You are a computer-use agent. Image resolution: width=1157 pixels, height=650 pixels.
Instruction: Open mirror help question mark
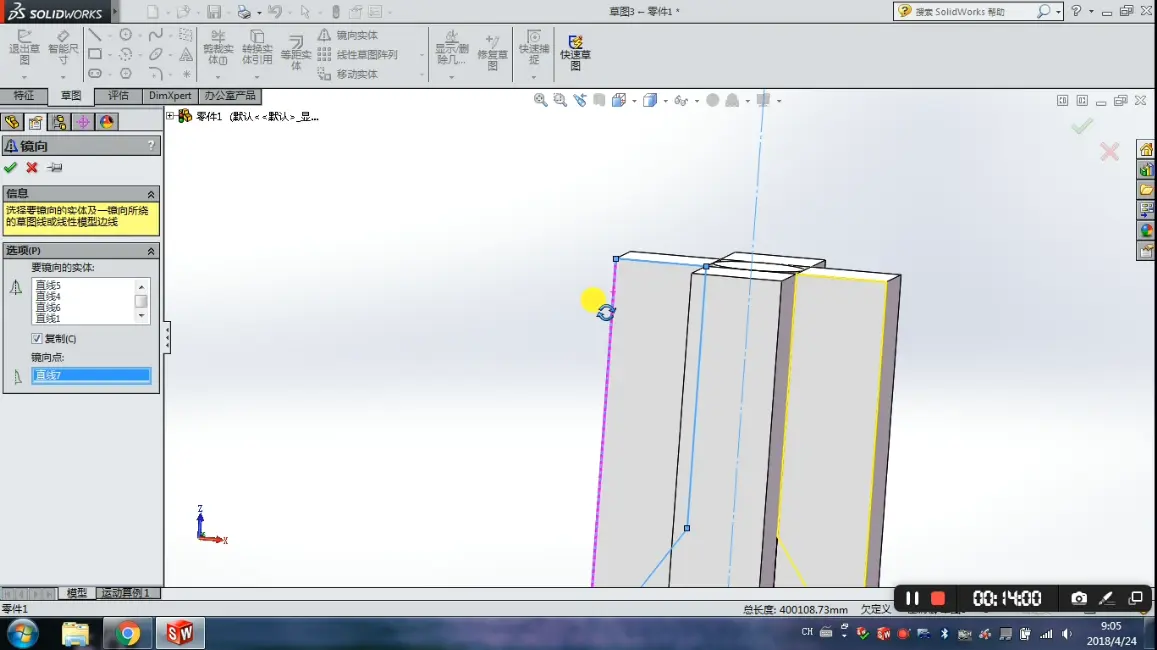tap(151, 145)
